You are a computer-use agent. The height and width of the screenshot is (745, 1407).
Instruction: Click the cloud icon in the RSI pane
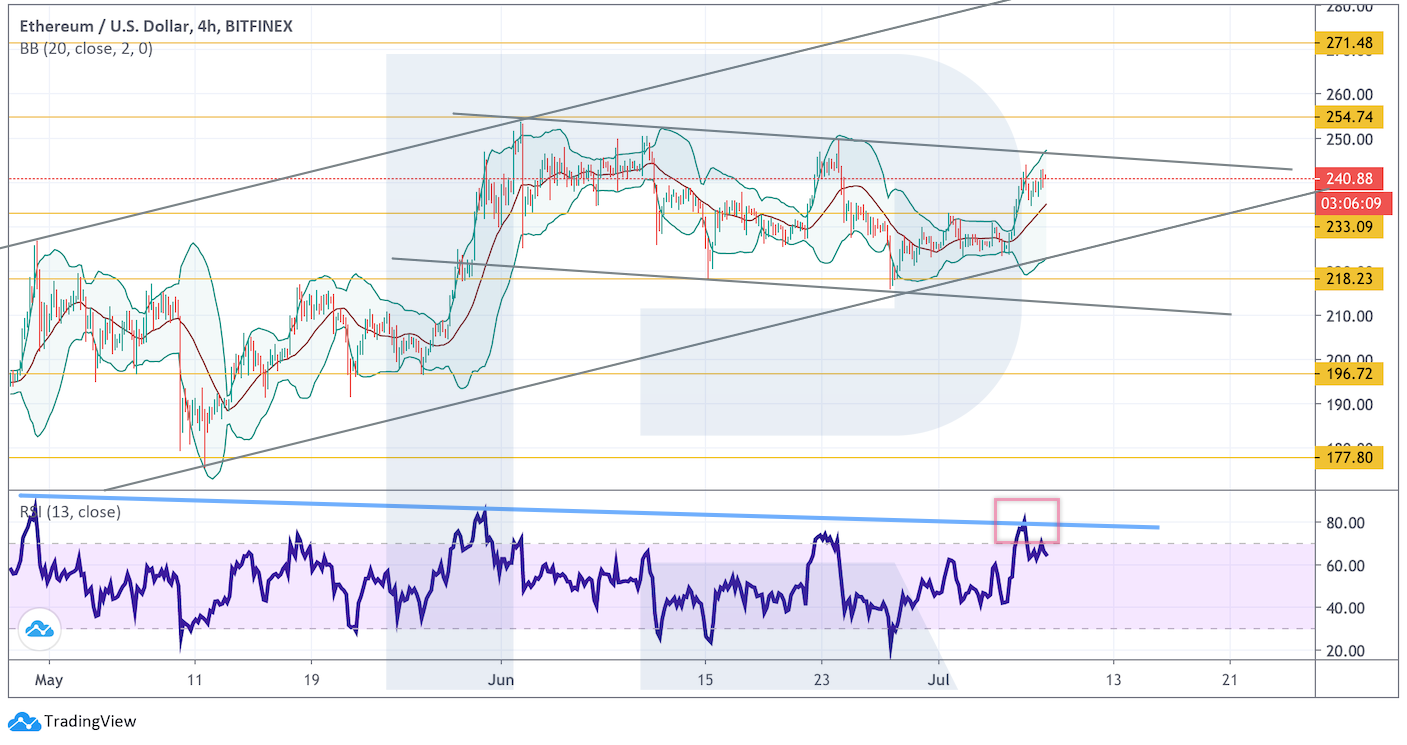pos(40,630)
